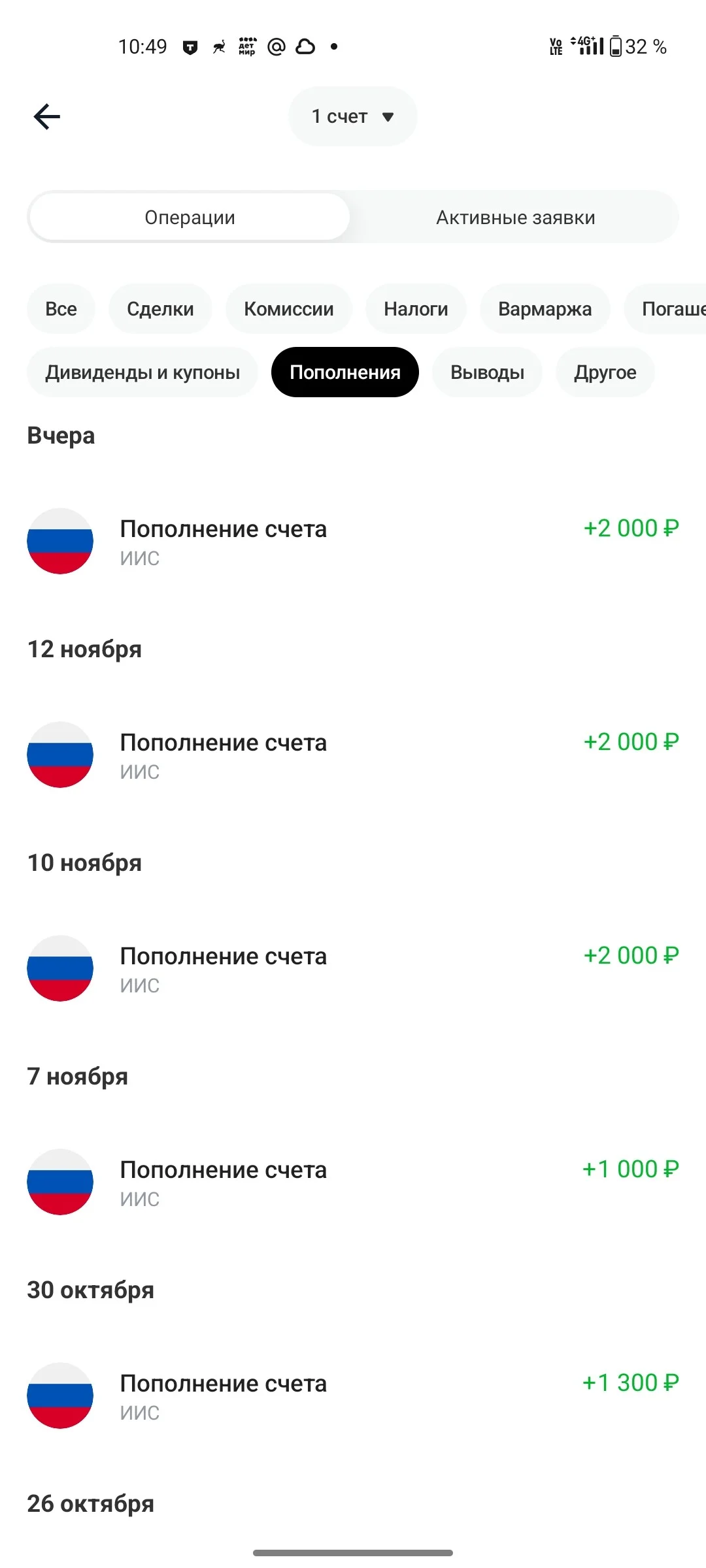The width and height of the screenshot is (706, 1568).
Task: Tap the flag icon for 10 ноября deposit
Action: [60, 968]
